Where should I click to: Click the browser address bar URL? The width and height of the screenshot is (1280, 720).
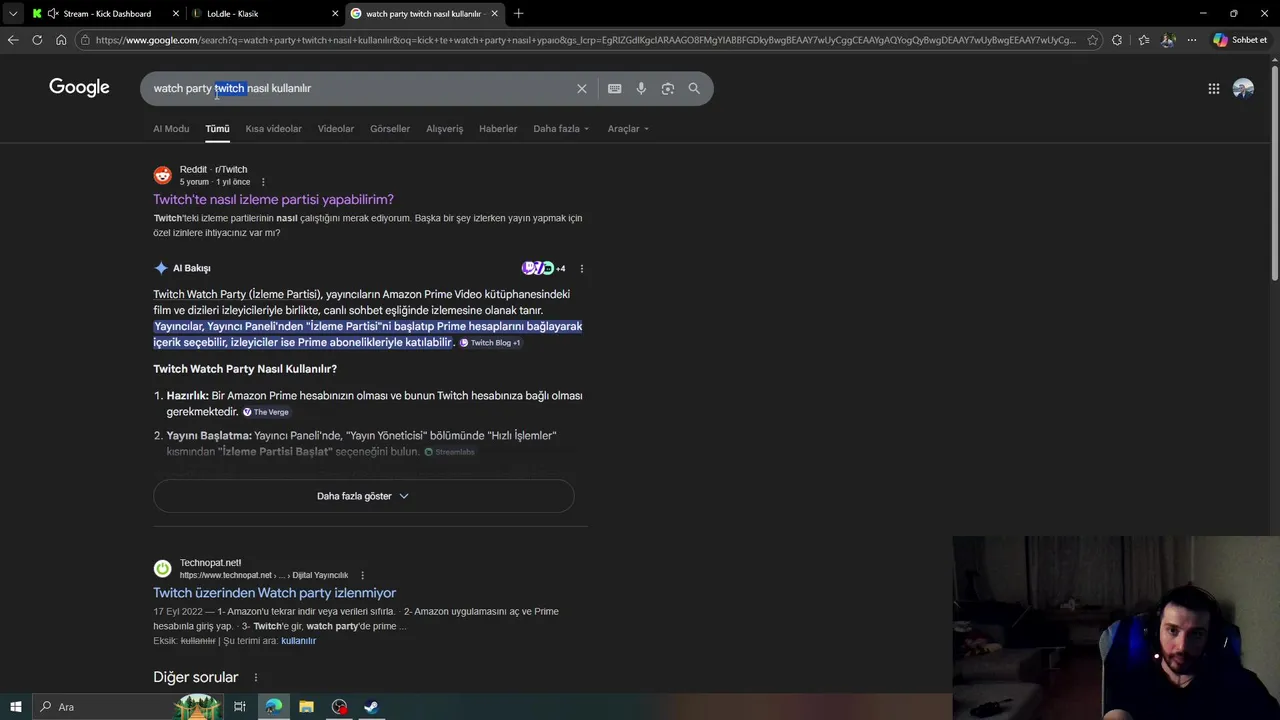coord(585,40)
